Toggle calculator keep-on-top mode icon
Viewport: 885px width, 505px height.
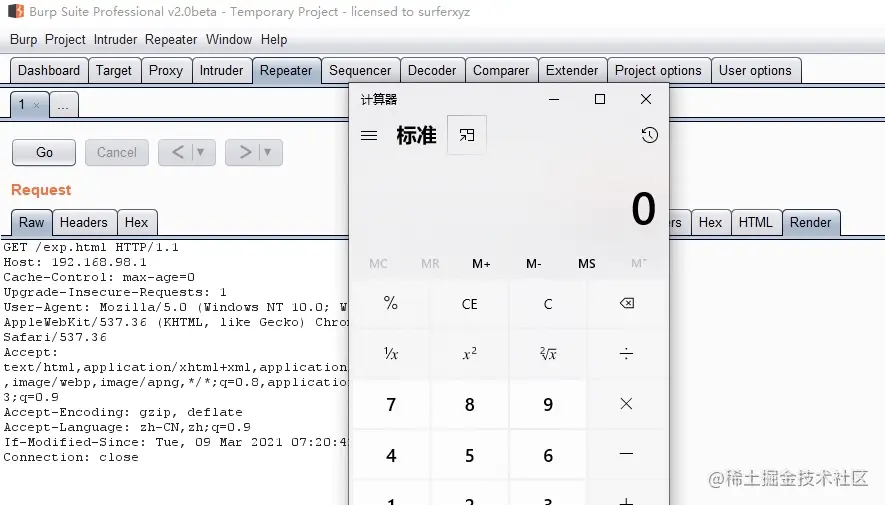click(467, 135)
